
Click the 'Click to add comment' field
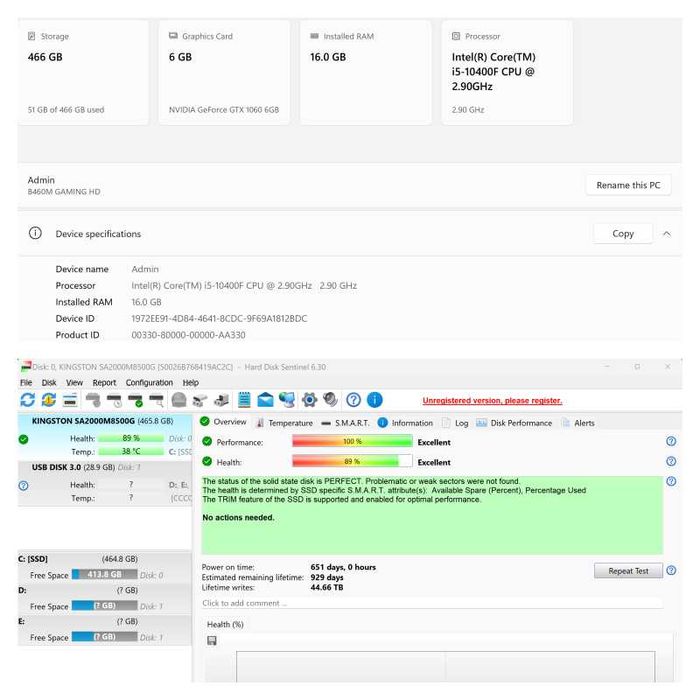pyautogui.click(x=432, y=603)
